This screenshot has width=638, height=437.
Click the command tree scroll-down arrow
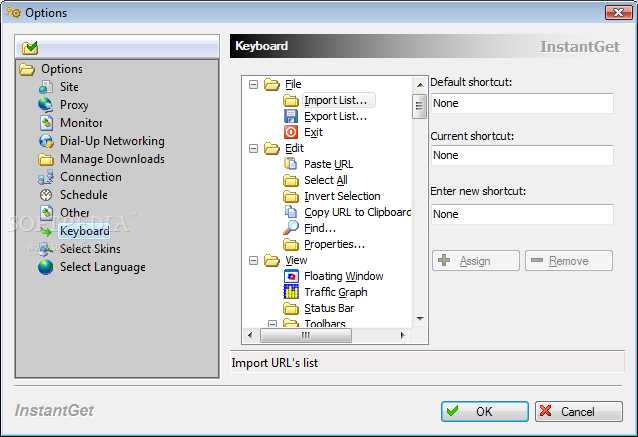[x=420, y=318]
